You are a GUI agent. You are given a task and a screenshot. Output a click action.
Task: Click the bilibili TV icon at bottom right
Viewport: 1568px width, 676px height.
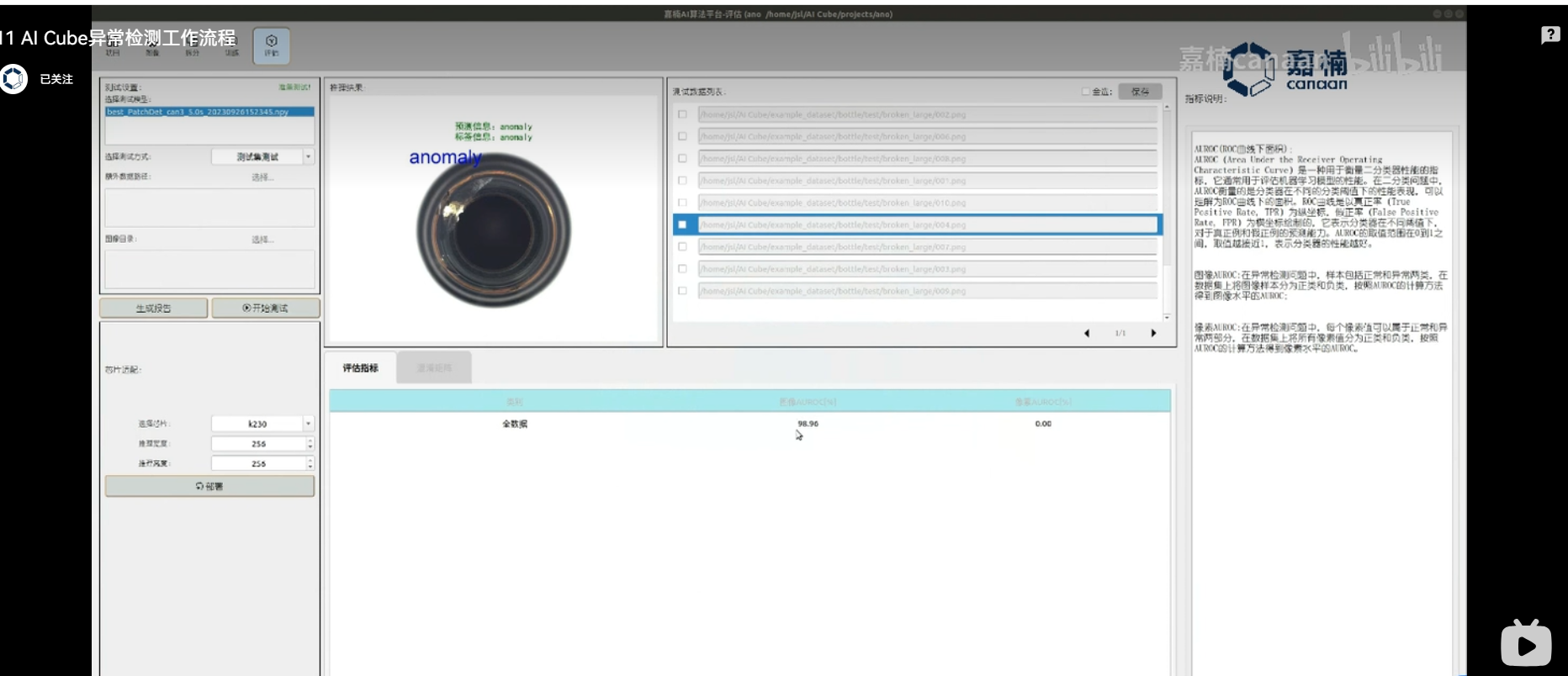coord(1526,645)
